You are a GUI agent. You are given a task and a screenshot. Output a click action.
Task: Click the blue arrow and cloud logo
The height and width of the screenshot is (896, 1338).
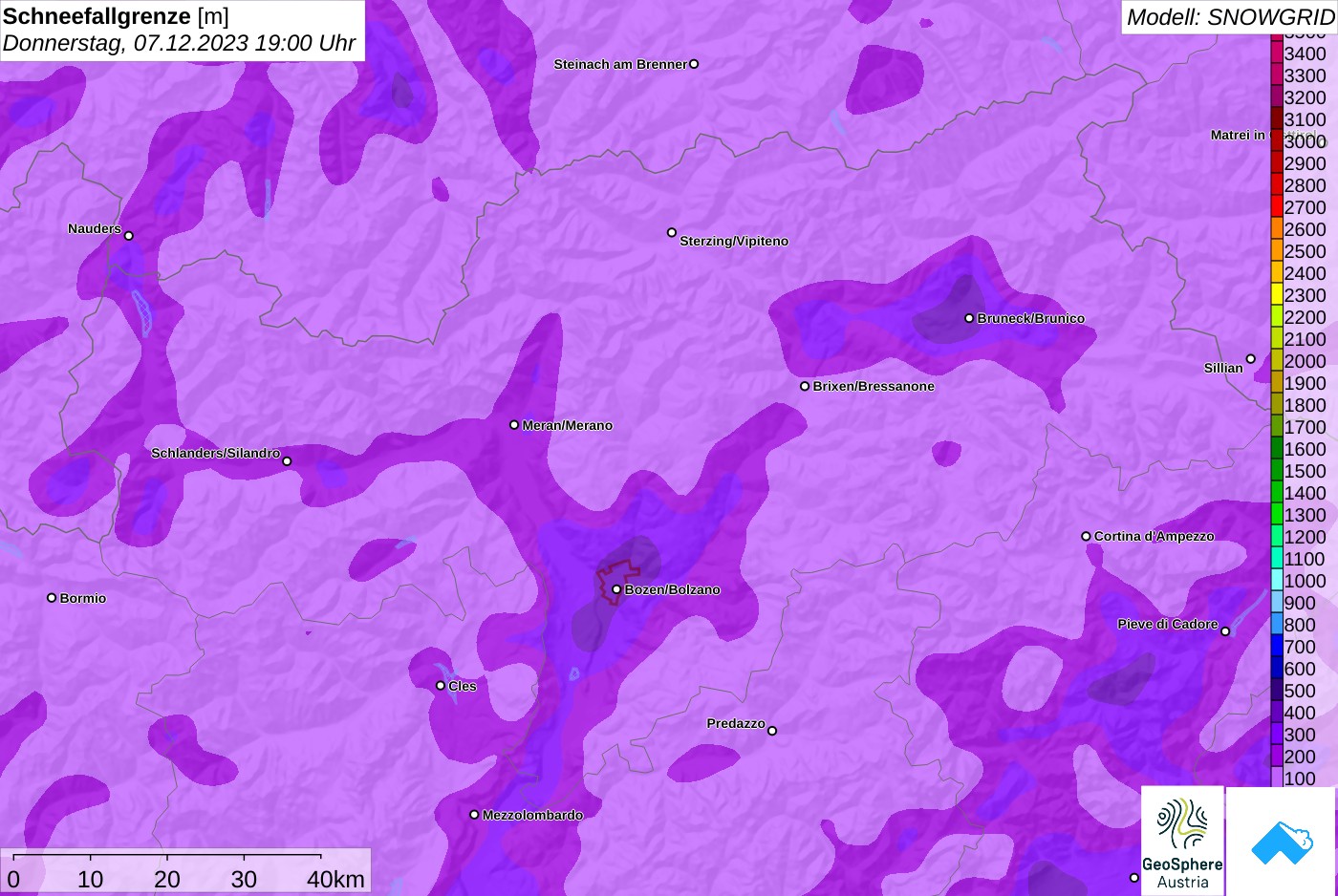click(x=1282, y=841)
